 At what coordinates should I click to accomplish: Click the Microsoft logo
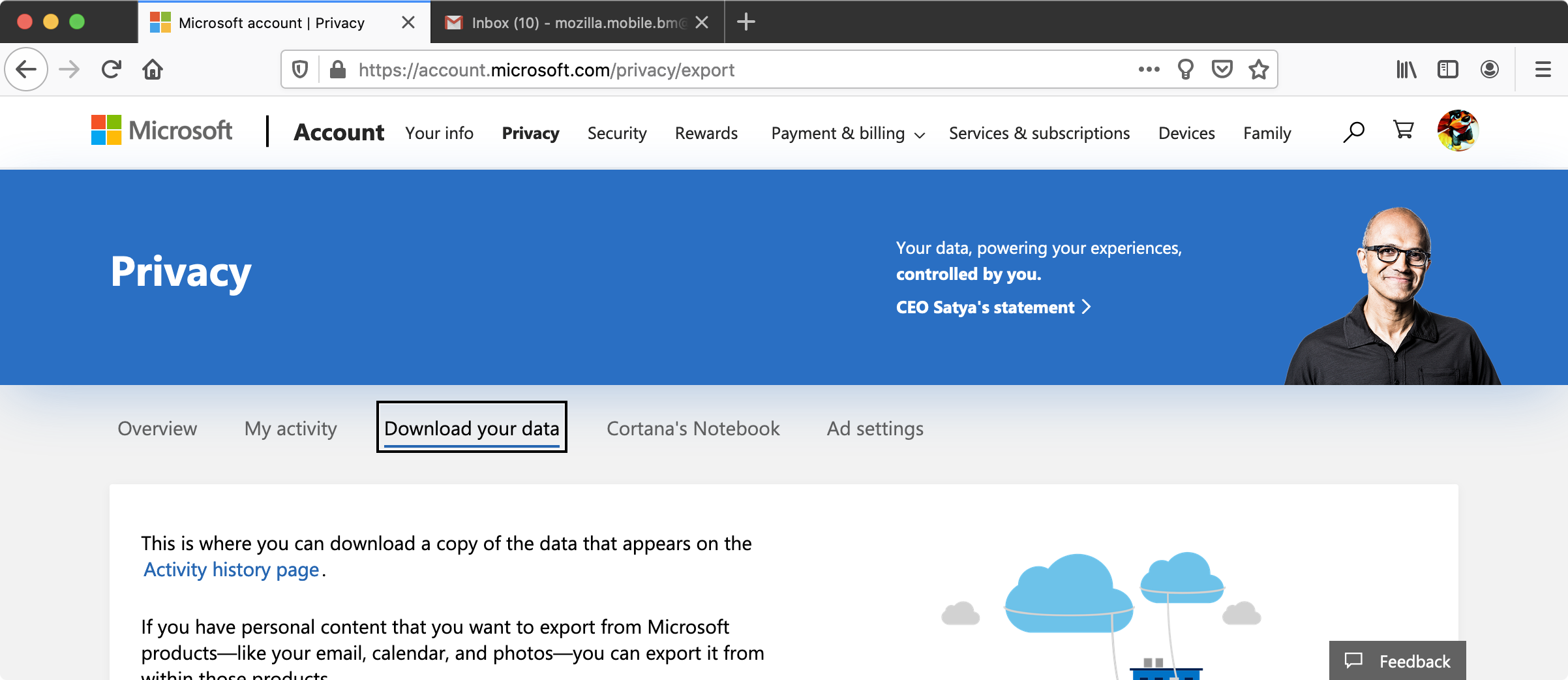point(162,131)
